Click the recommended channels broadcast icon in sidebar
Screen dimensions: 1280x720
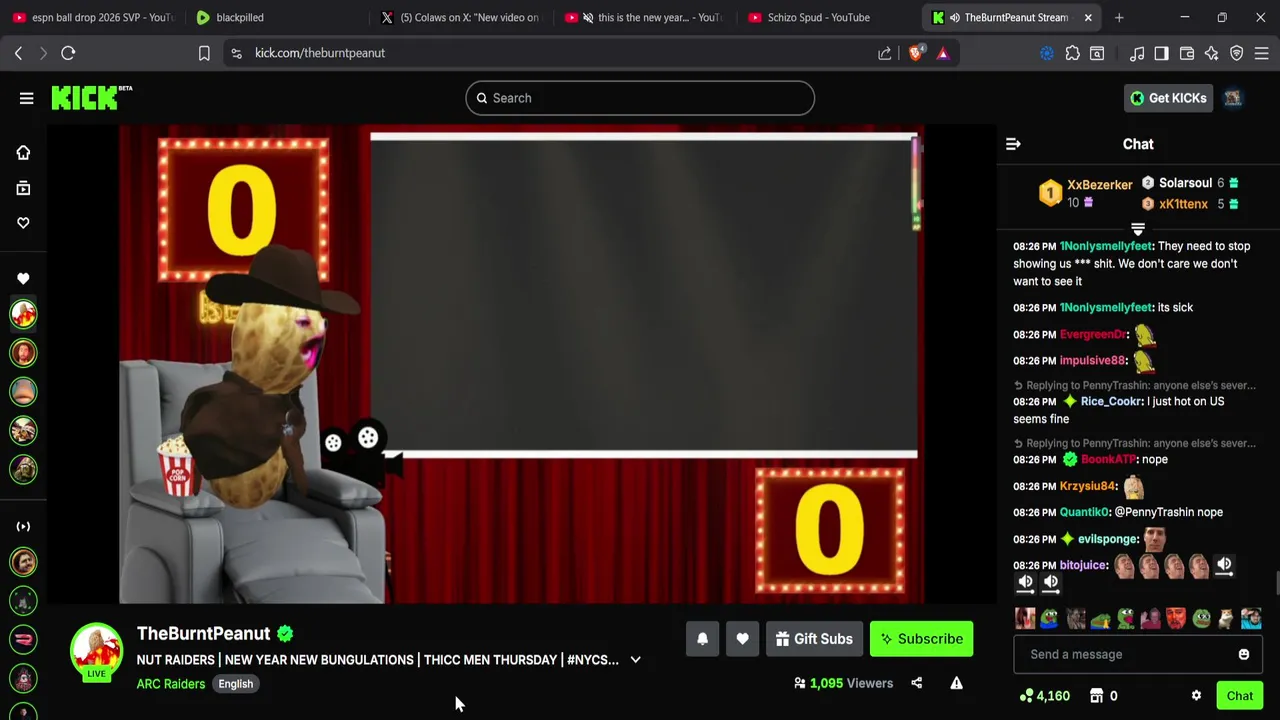[x=23, y=526]
